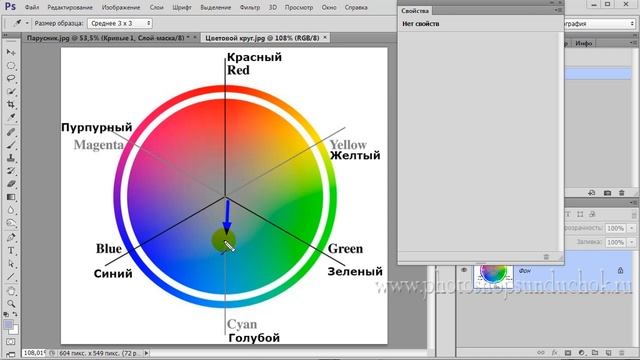Open the Справка menu
640x360 pixels.
[356, 7]
